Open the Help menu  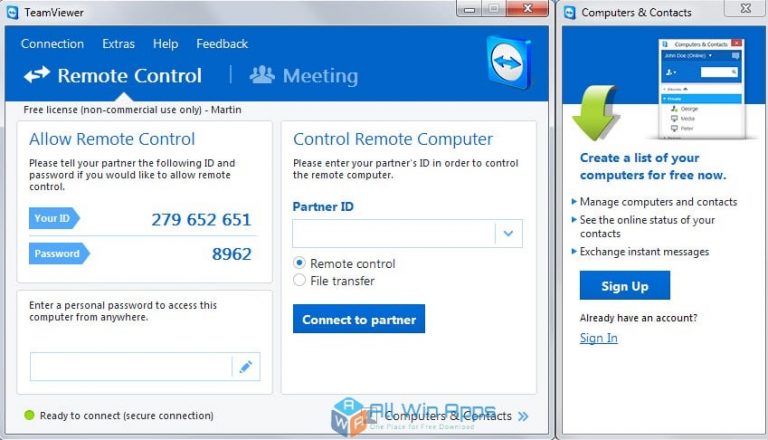point(166,44)
